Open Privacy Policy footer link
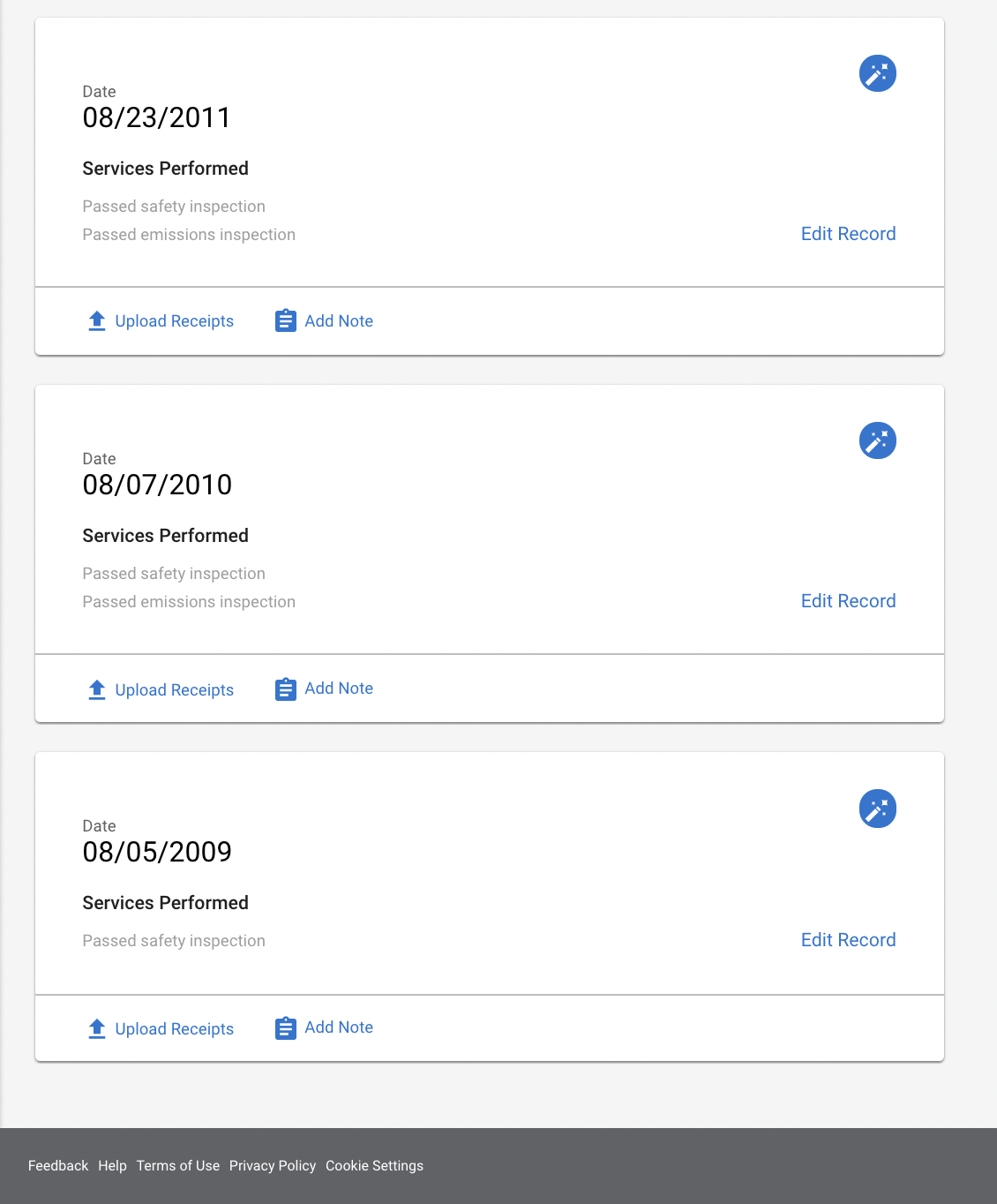The image size is (997, 1204). 273,1166
